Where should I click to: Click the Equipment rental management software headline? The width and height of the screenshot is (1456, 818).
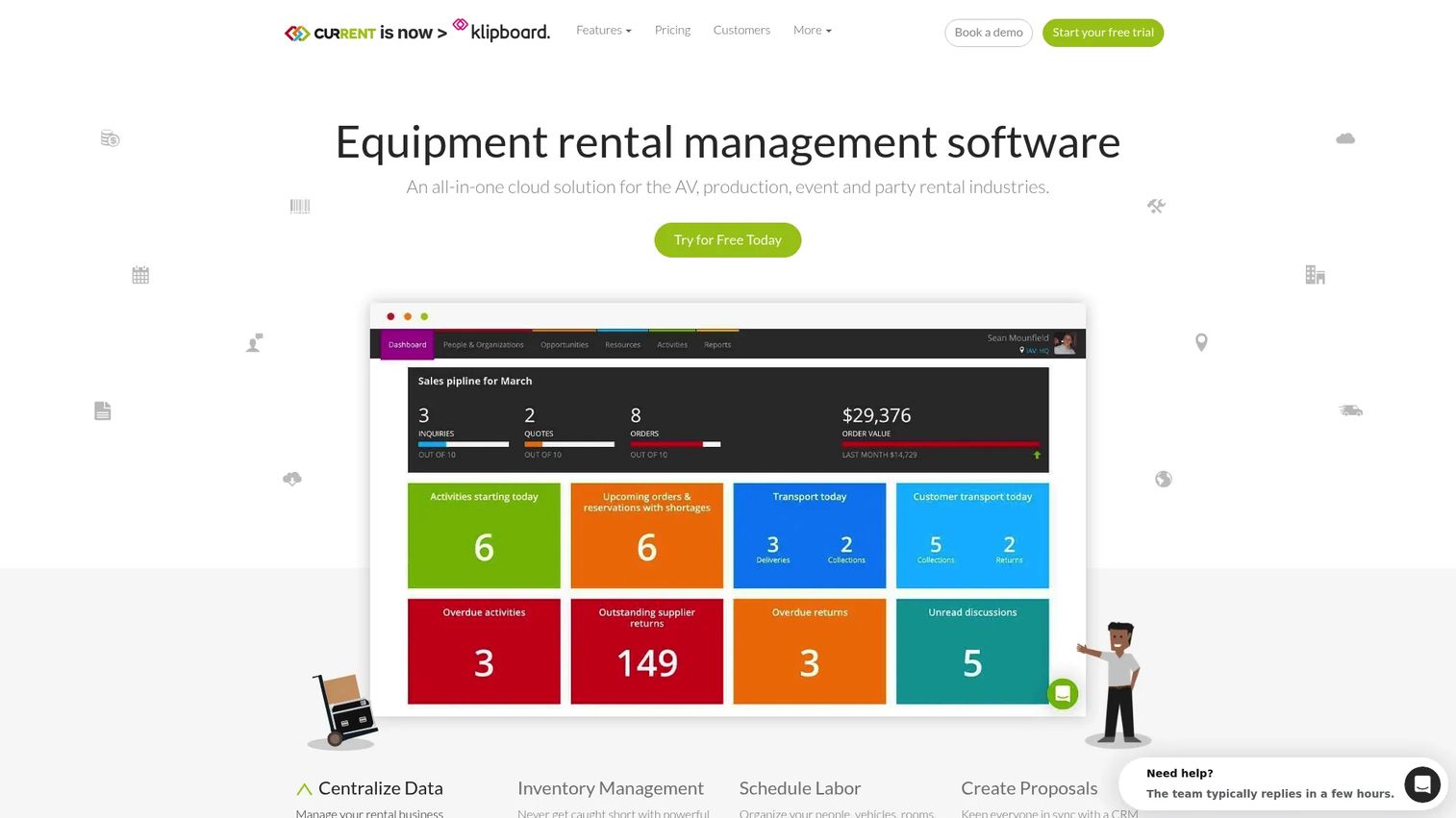(728, 142)
